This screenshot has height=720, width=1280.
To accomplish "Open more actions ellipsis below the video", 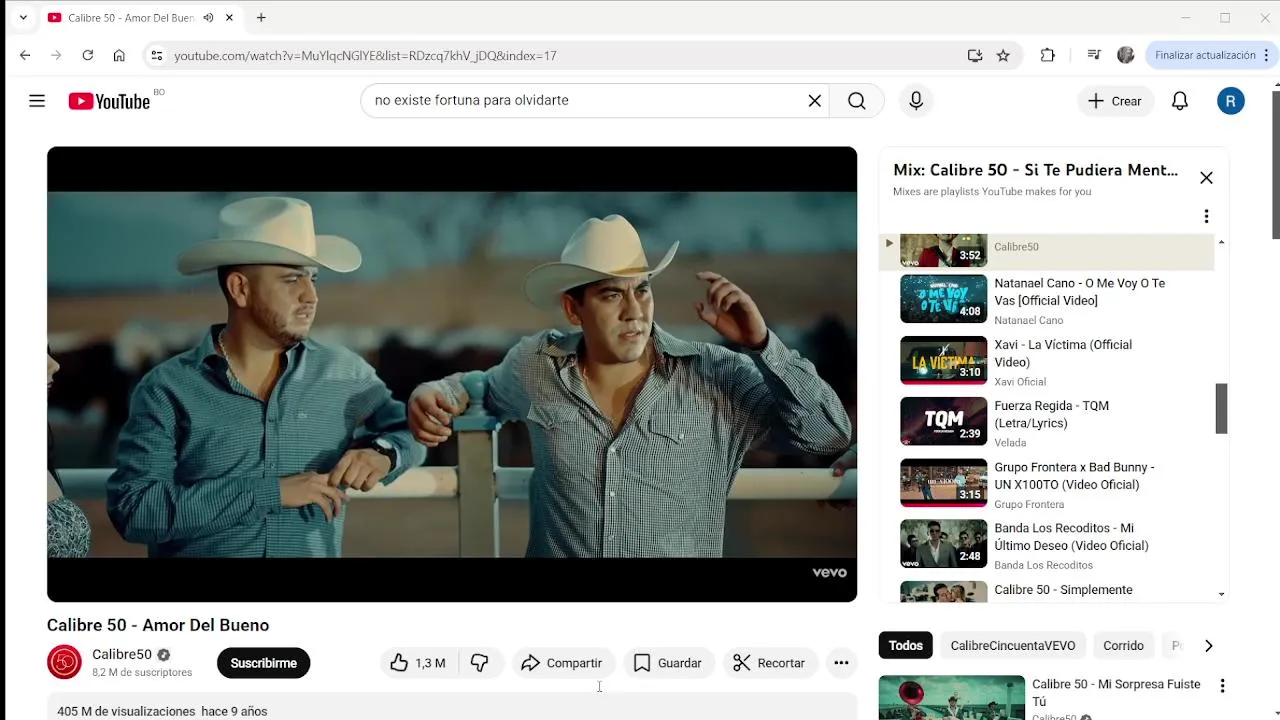I will pos(841,663).
